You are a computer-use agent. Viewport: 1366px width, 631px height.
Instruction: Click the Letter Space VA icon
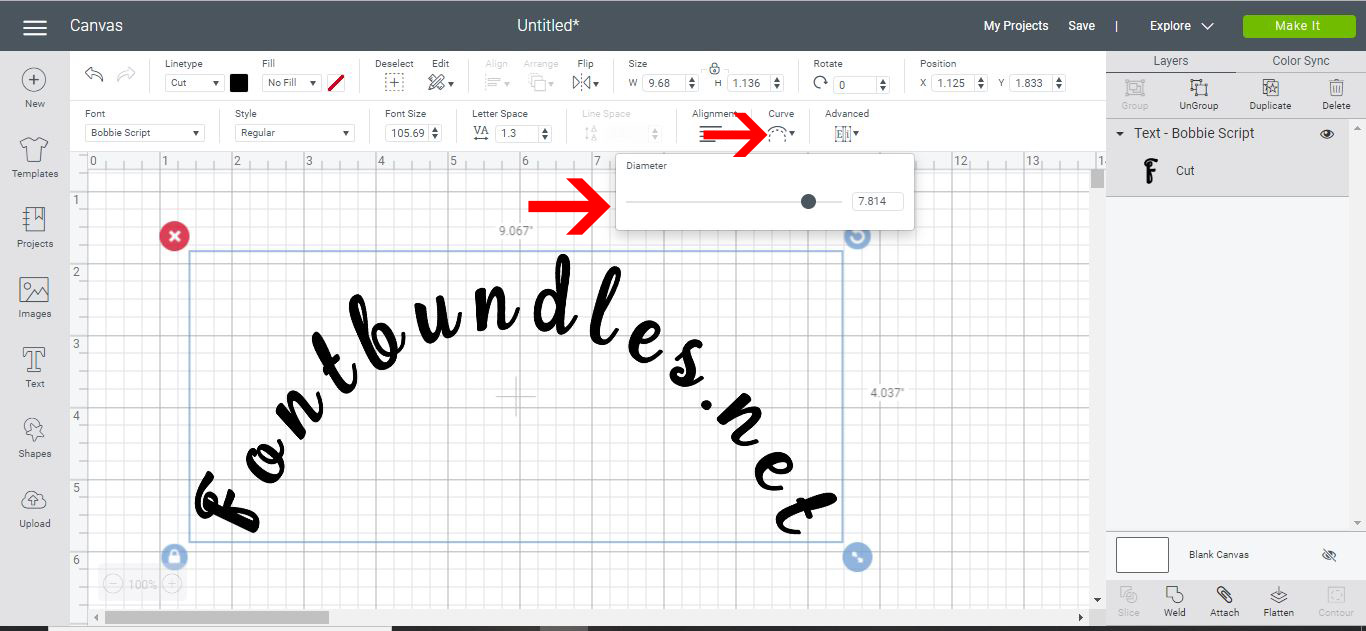(x=481, y=133)
